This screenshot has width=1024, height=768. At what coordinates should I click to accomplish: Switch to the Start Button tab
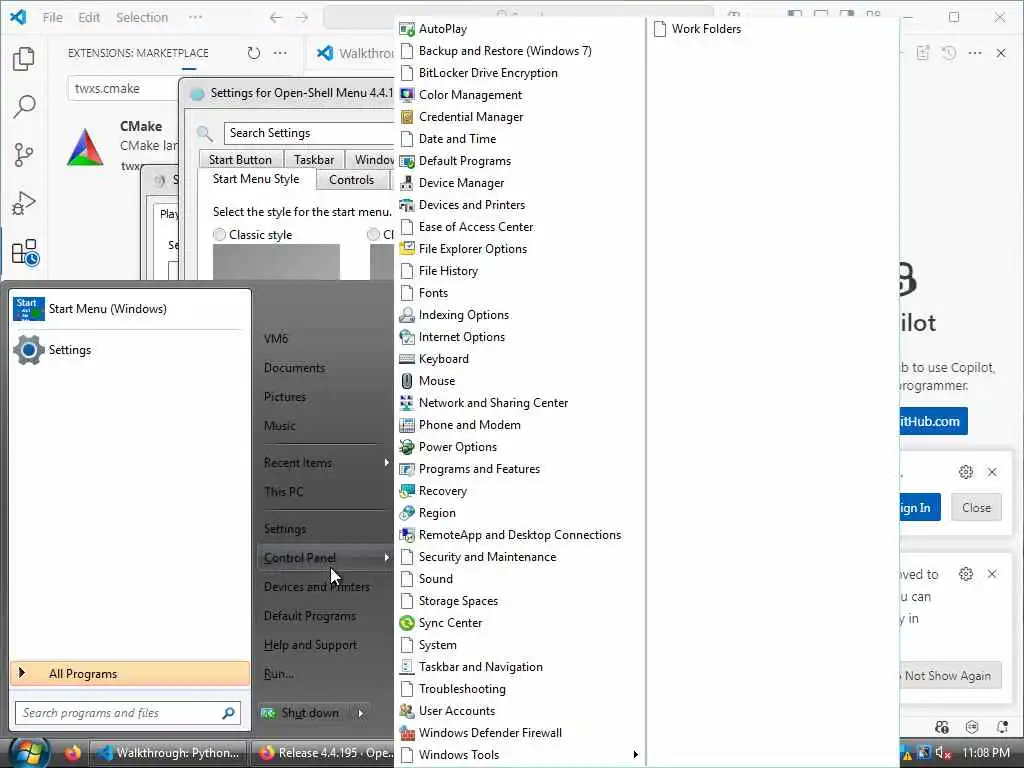click(240, 160)
